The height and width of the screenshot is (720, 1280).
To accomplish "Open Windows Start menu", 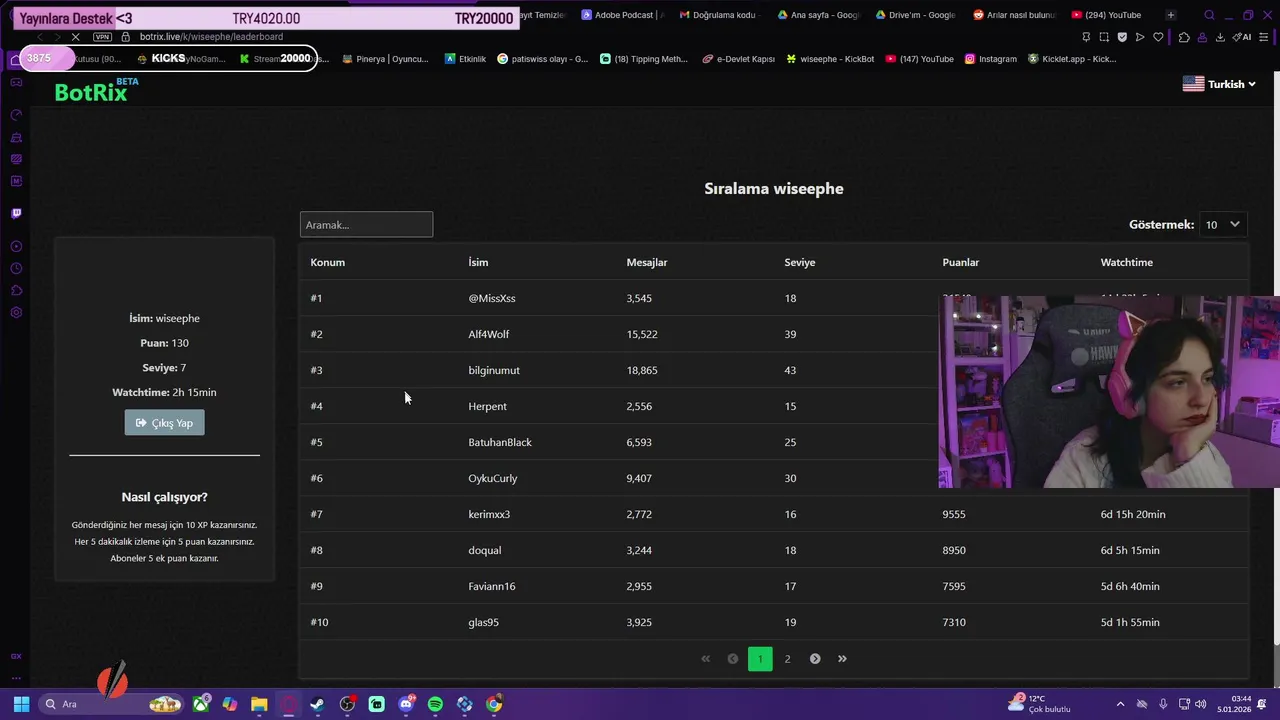I will tap(21, 704).
